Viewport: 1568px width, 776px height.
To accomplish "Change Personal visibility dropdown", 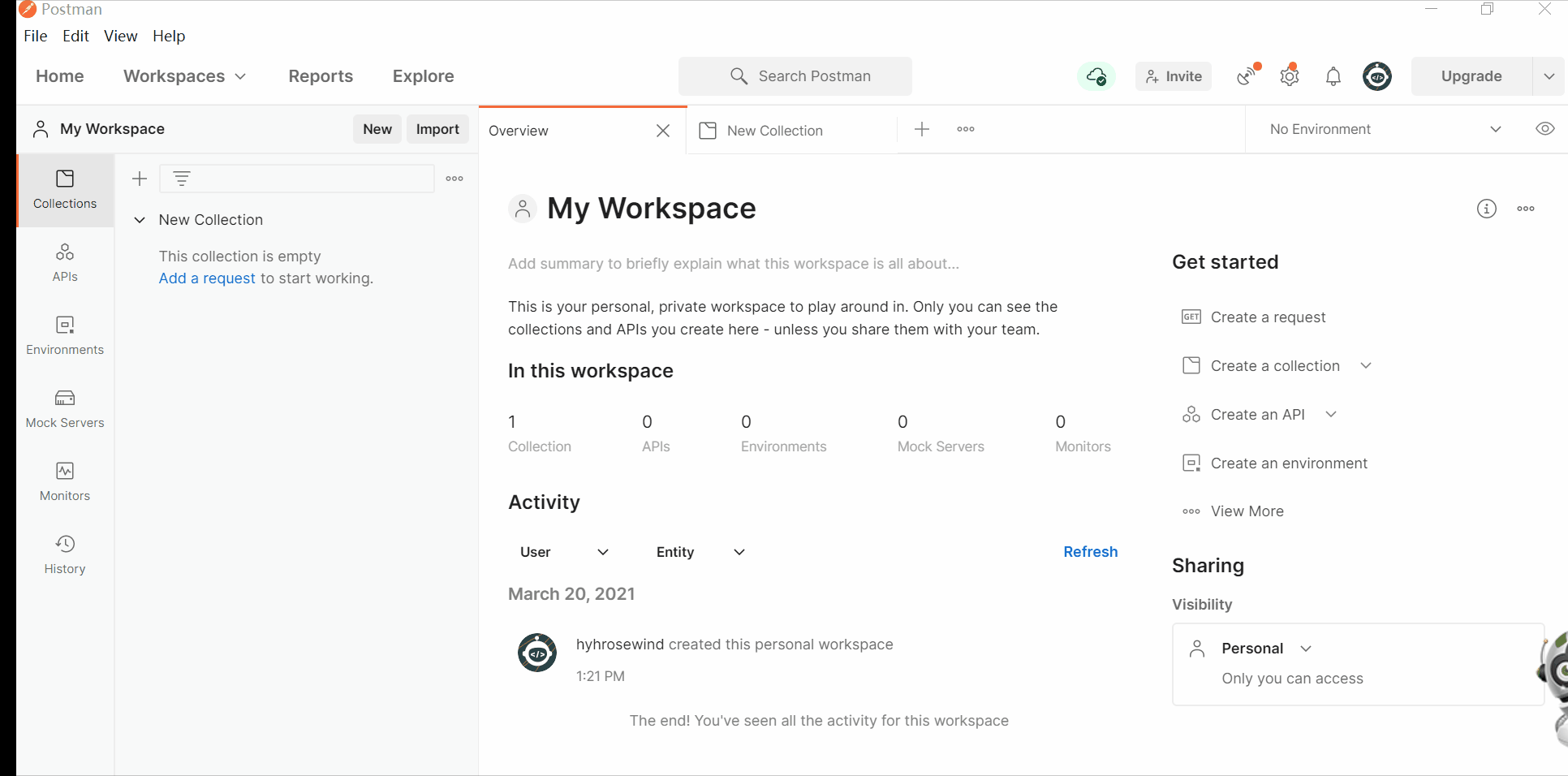I will point(1267,649).
